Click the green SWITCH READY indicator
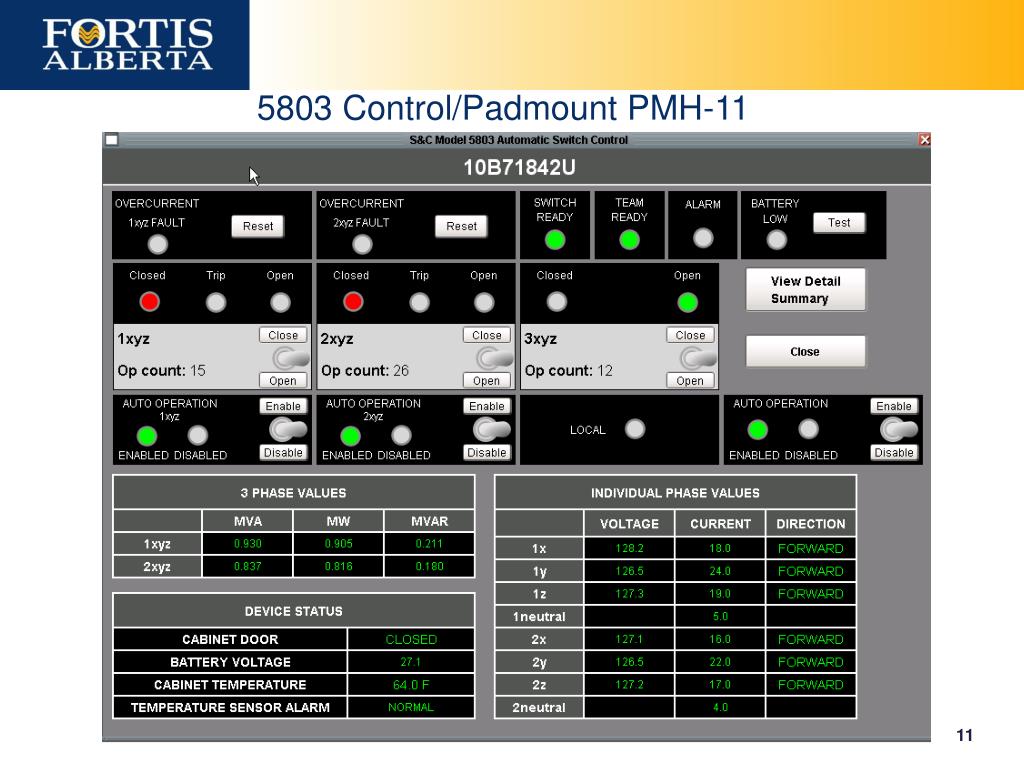Screen dimensions: 1024x768 (x=555, y=240)
